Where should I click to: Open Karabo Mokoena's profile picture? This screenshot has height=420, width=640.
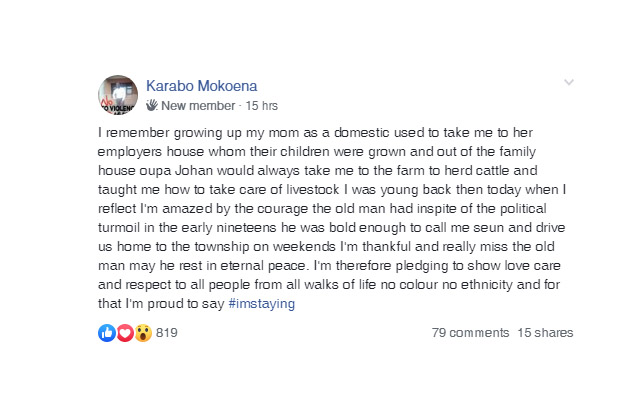[118, 94]
